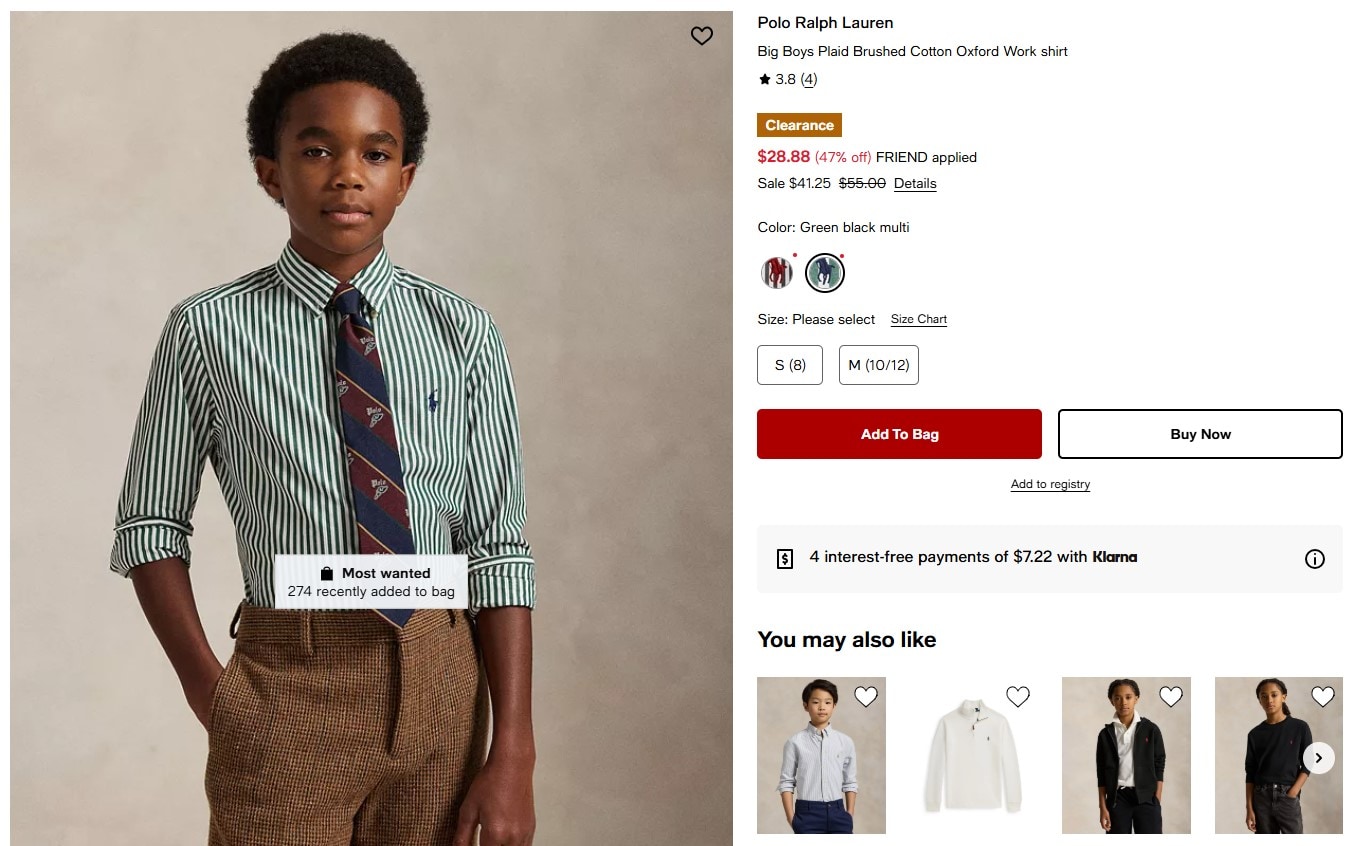The image size is (1353, 846).
Task: Click the star rating icon
Action: [765, 80]
